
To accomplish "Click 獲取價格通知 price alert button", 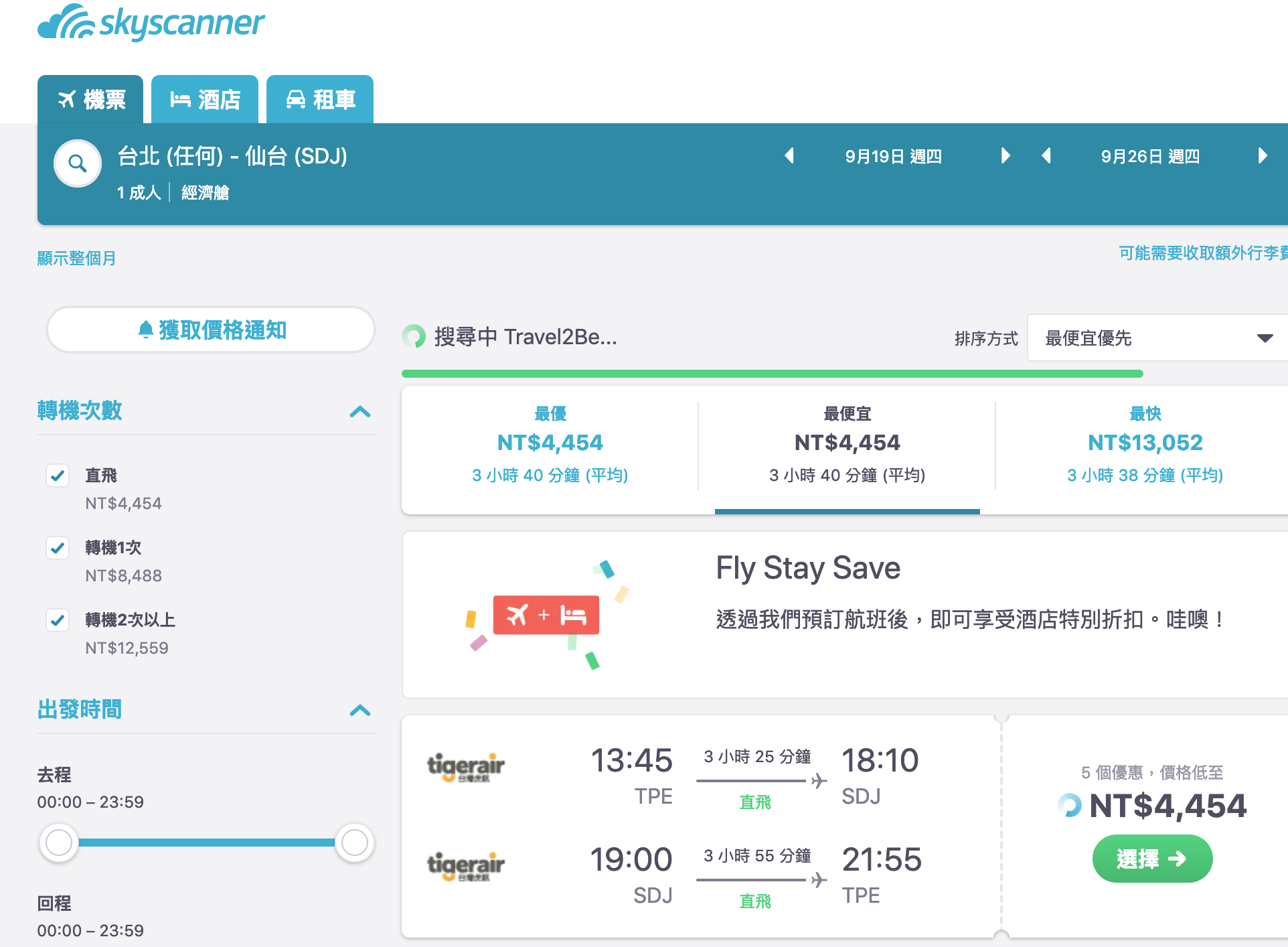I will tap(211, 330).
